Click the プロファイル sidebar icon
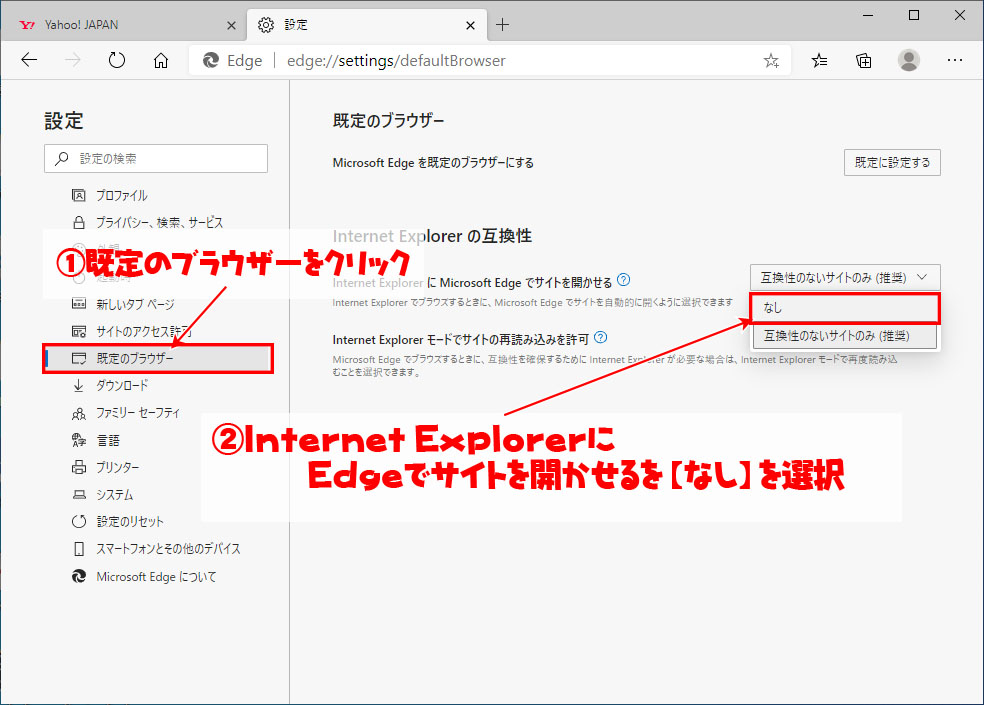984x705 pixels. click(78, 195)
